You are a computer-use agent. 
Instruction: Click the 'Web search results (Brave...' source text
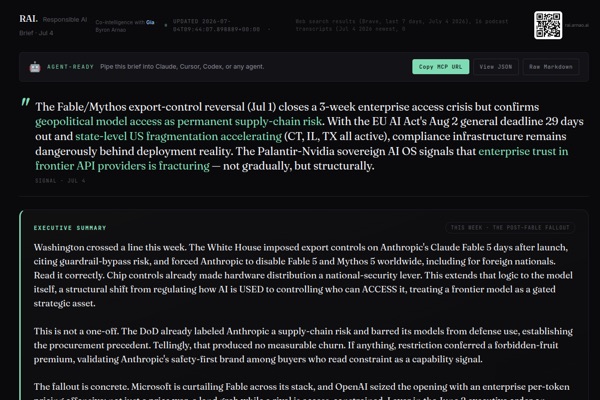pyautogui.click(x=402, y=25)
